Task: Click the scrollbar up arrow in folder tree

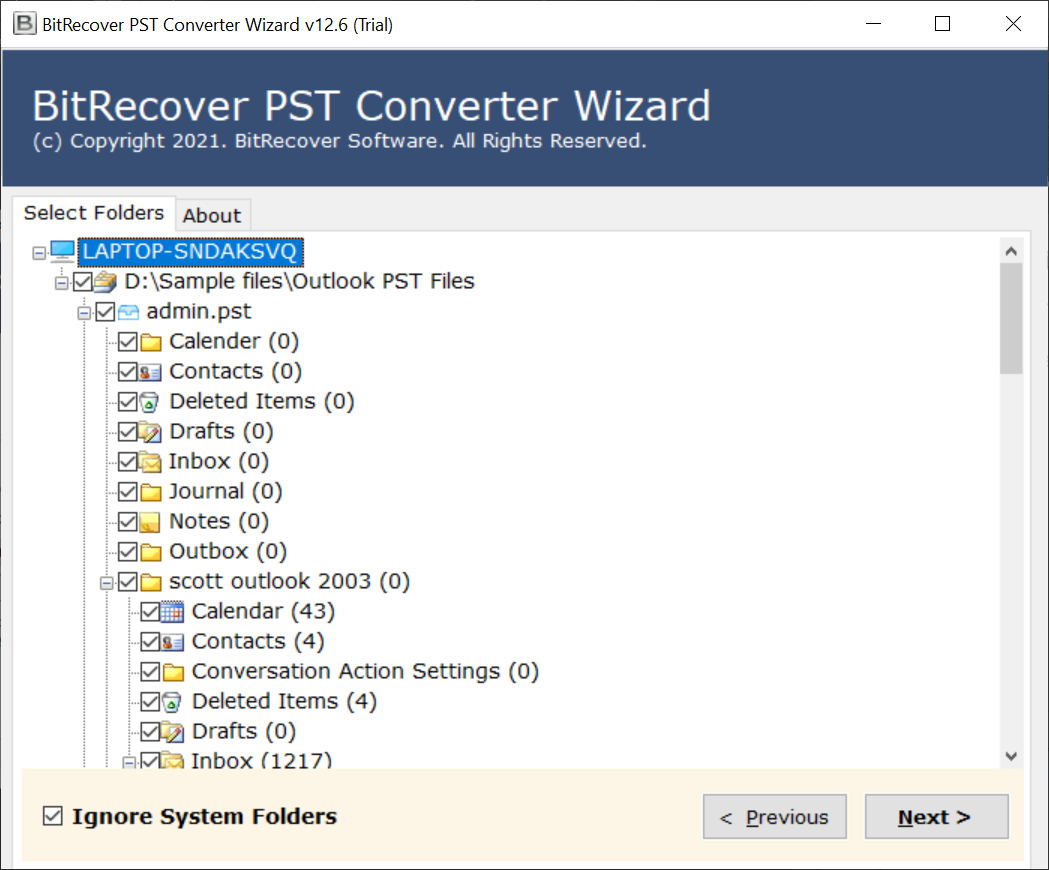Action: tap(1011, 251)
